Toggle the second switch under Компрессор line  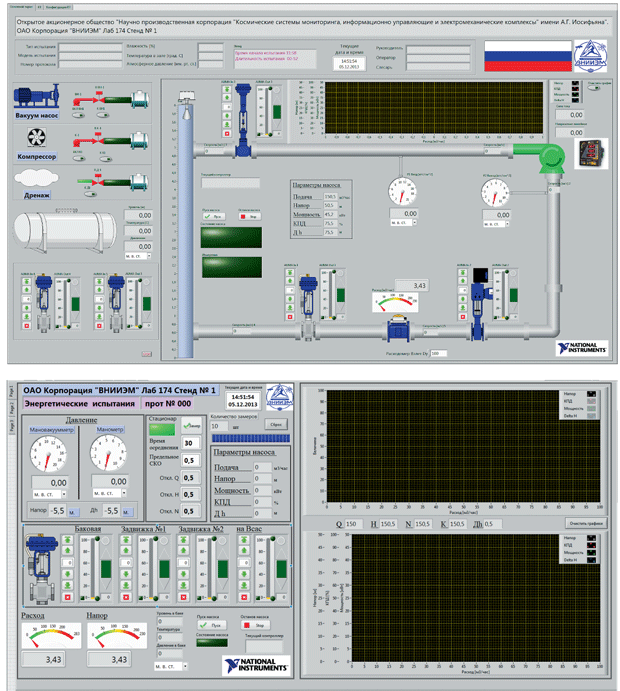click(105, 159)
